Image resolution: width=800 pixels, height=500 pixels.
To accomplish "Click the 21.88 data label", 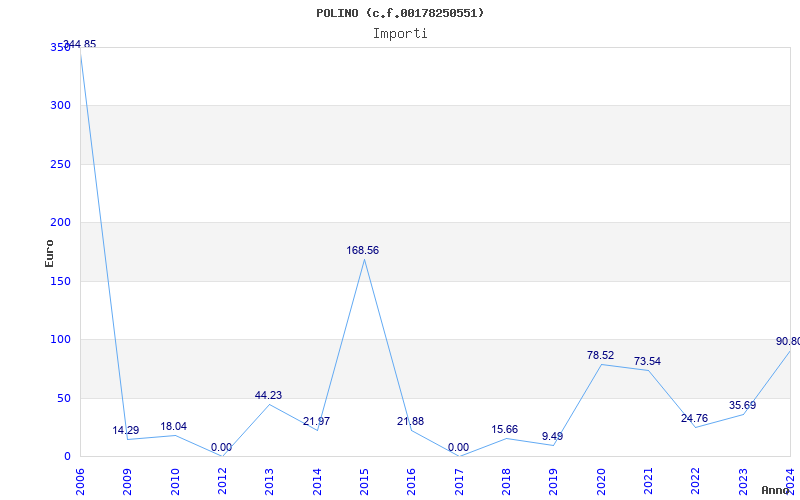I will (411, 421).
